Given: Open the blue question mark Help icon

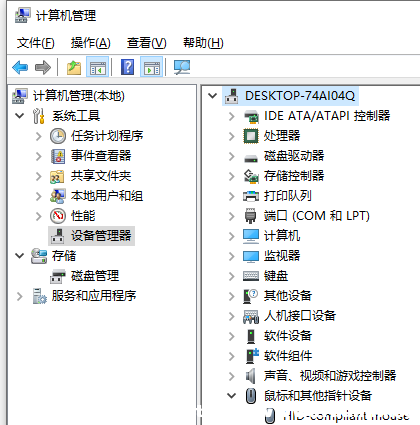Looking at the screenshot, I should [127, 67].
